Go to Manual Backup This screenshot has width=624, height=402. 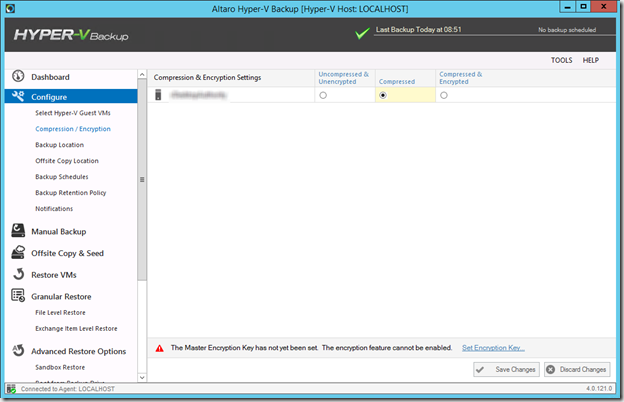pyautogui.click(x=58, y=232)
